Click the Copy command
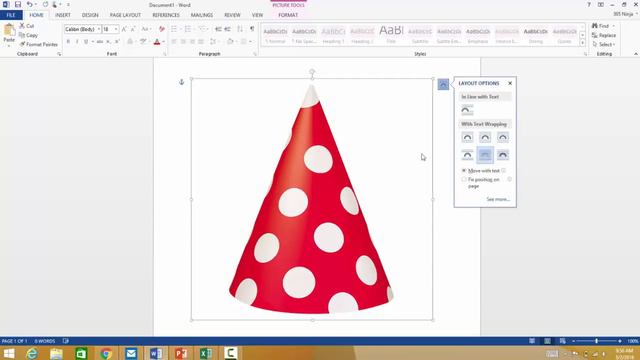 [x=29, y=35]
